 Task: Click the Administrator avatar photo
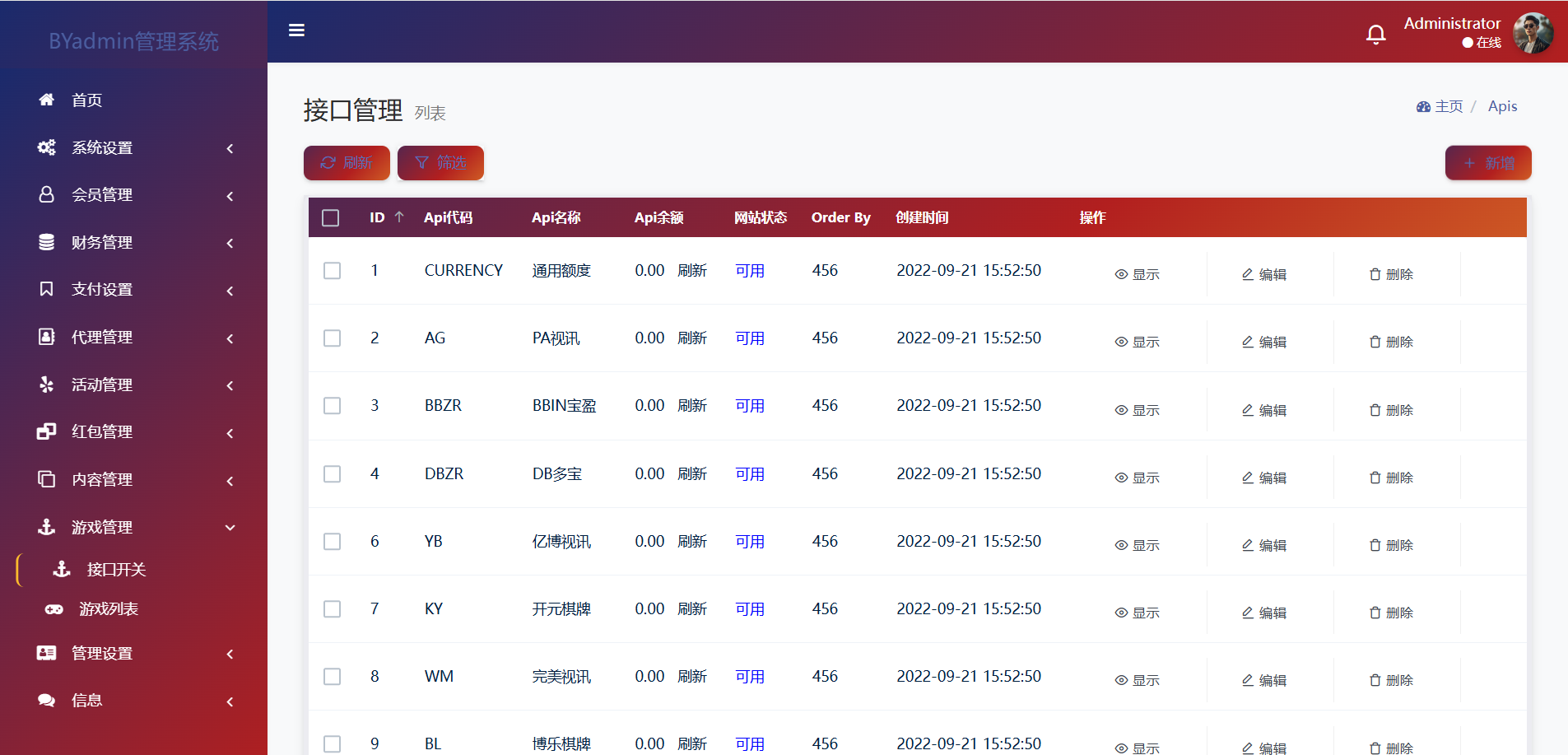[1533, 33]
